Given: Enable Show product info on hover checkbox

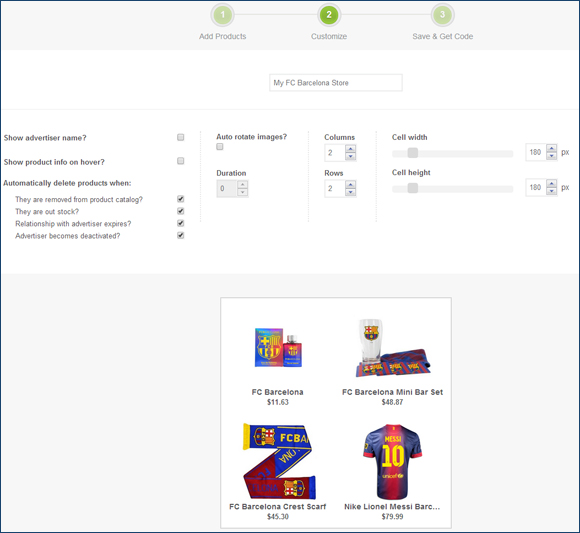Looking at the screenshot, I should pos(181,161).
